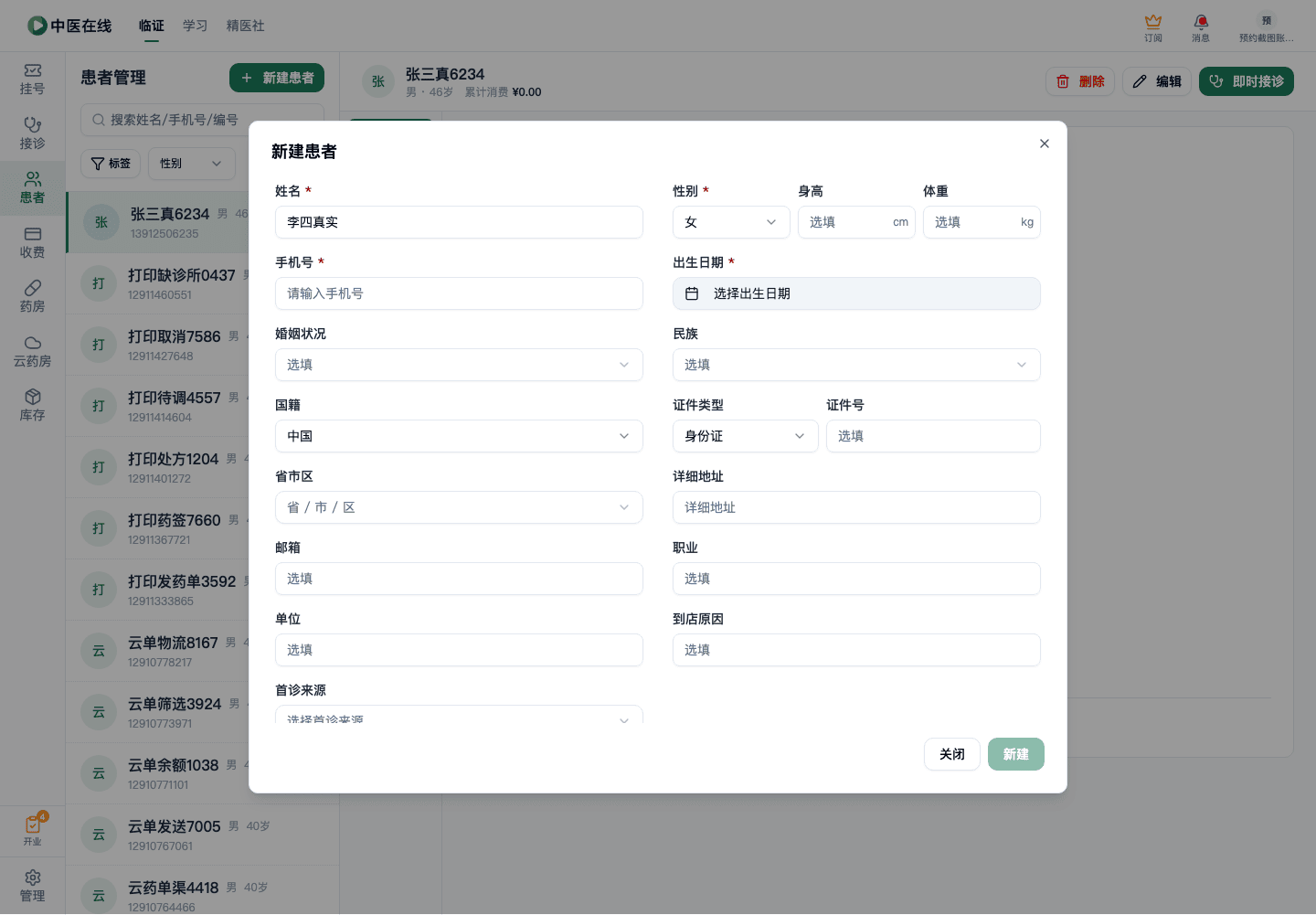1316x915 pixels.
Task: Select patient 打印处方1204
Action: pos(157,467)
